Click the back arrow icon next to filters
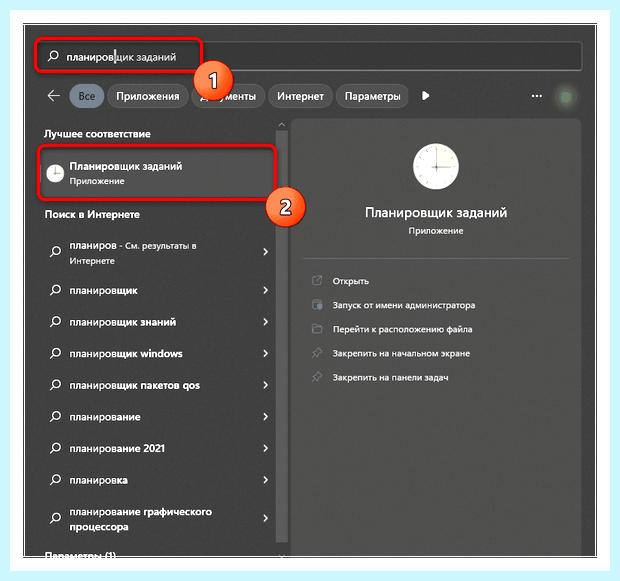This screenshot has height=581, width=620. 53,96
